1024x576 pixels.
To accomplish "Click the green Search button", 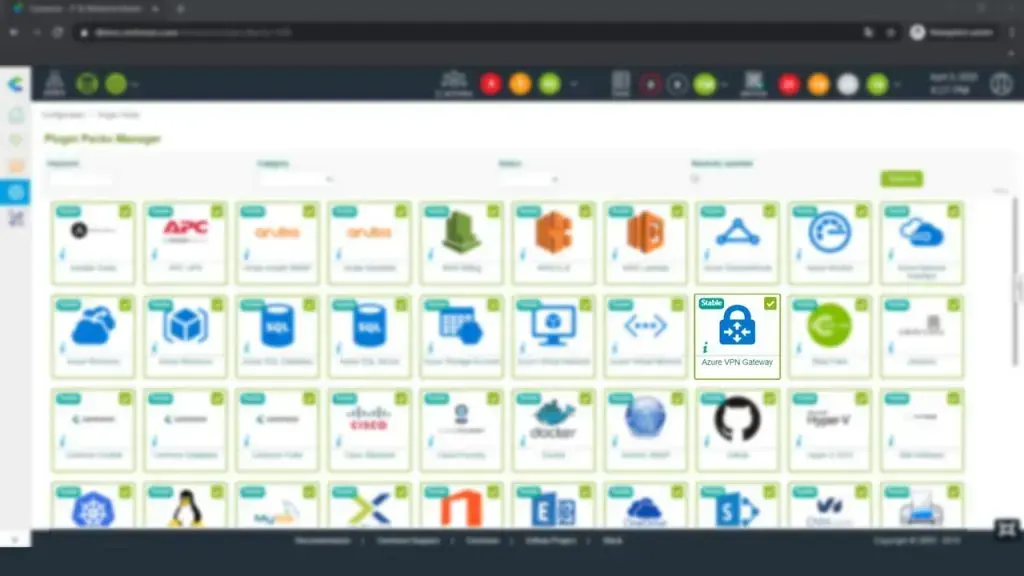I will (x=901, y=178).
